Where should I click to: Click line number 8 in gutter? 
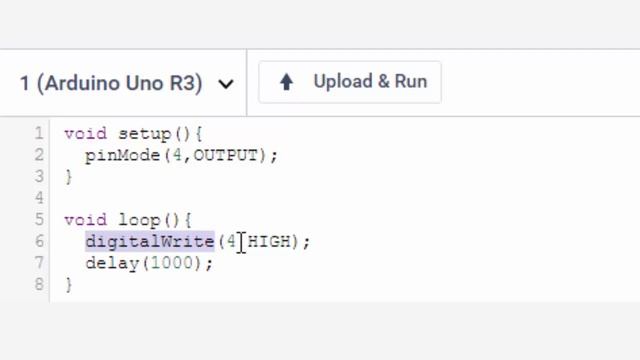coord(39,284)
